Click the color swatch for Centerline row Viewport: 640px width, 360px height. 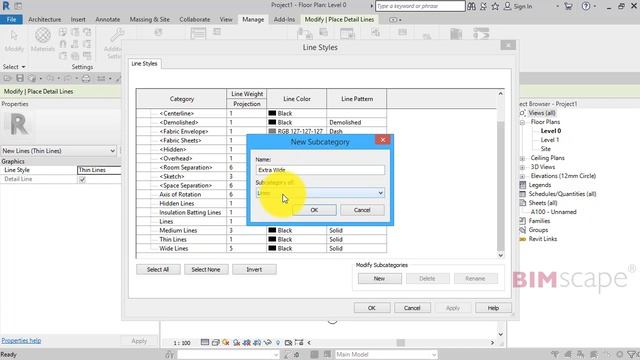tap(272, 113)
